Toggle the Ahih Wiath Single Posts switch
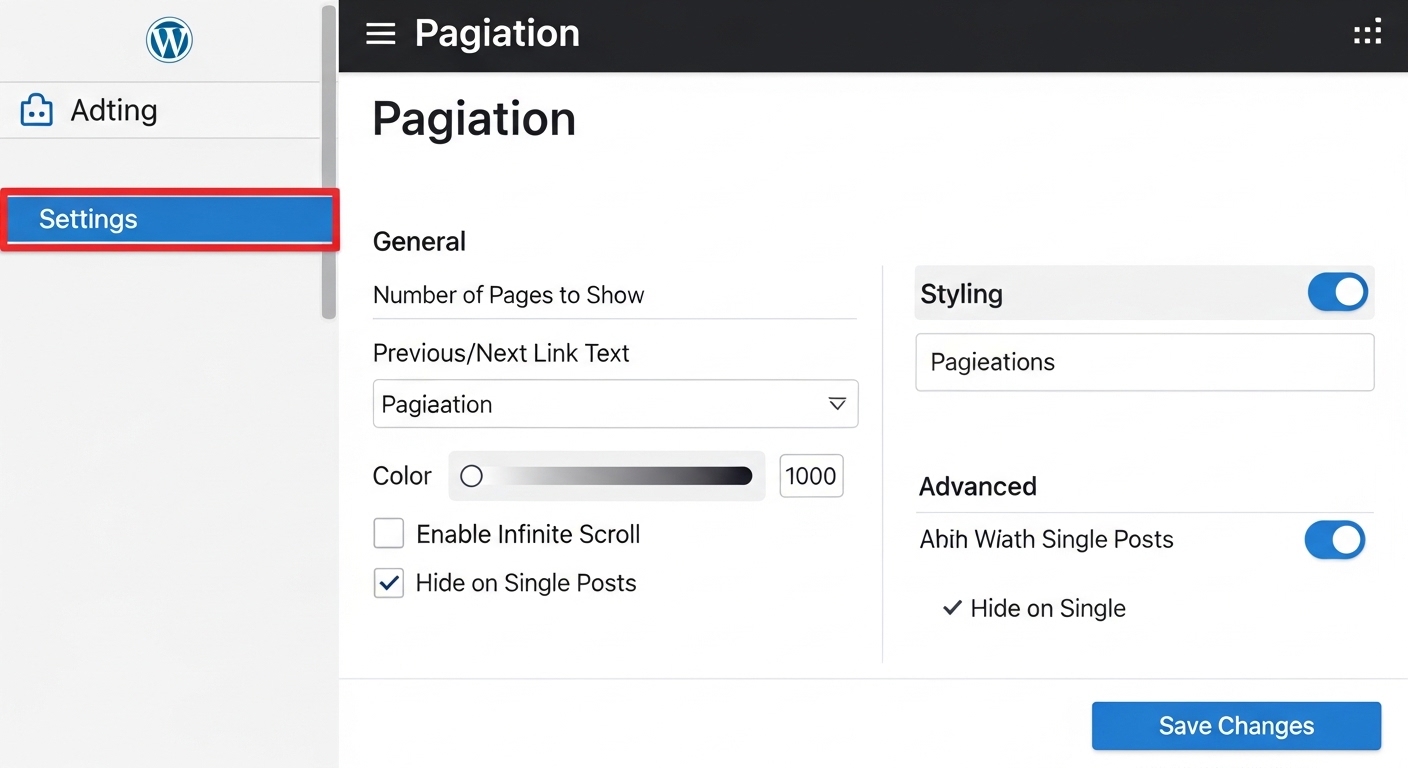This screenshot has height=768, width=1408. (1334, 540)
